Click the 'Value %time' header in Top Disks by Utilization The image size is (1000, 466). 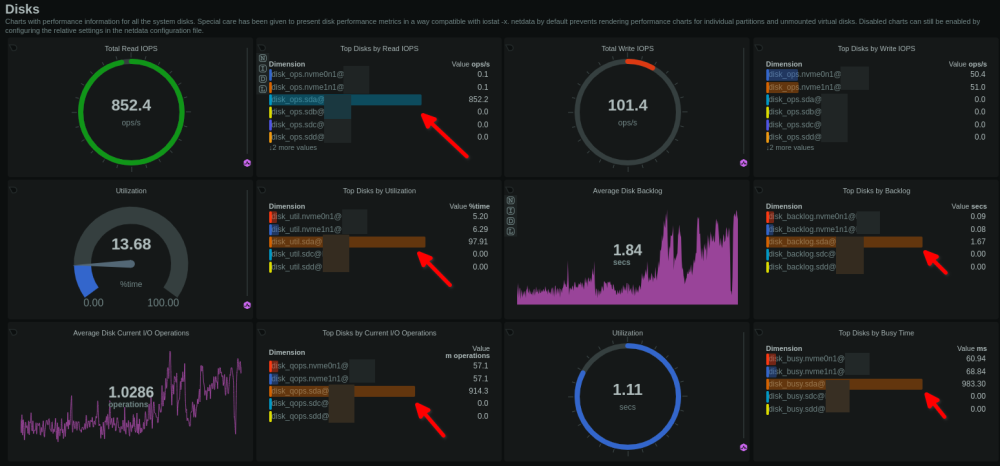pyautogui.click(x=469, y=207)
